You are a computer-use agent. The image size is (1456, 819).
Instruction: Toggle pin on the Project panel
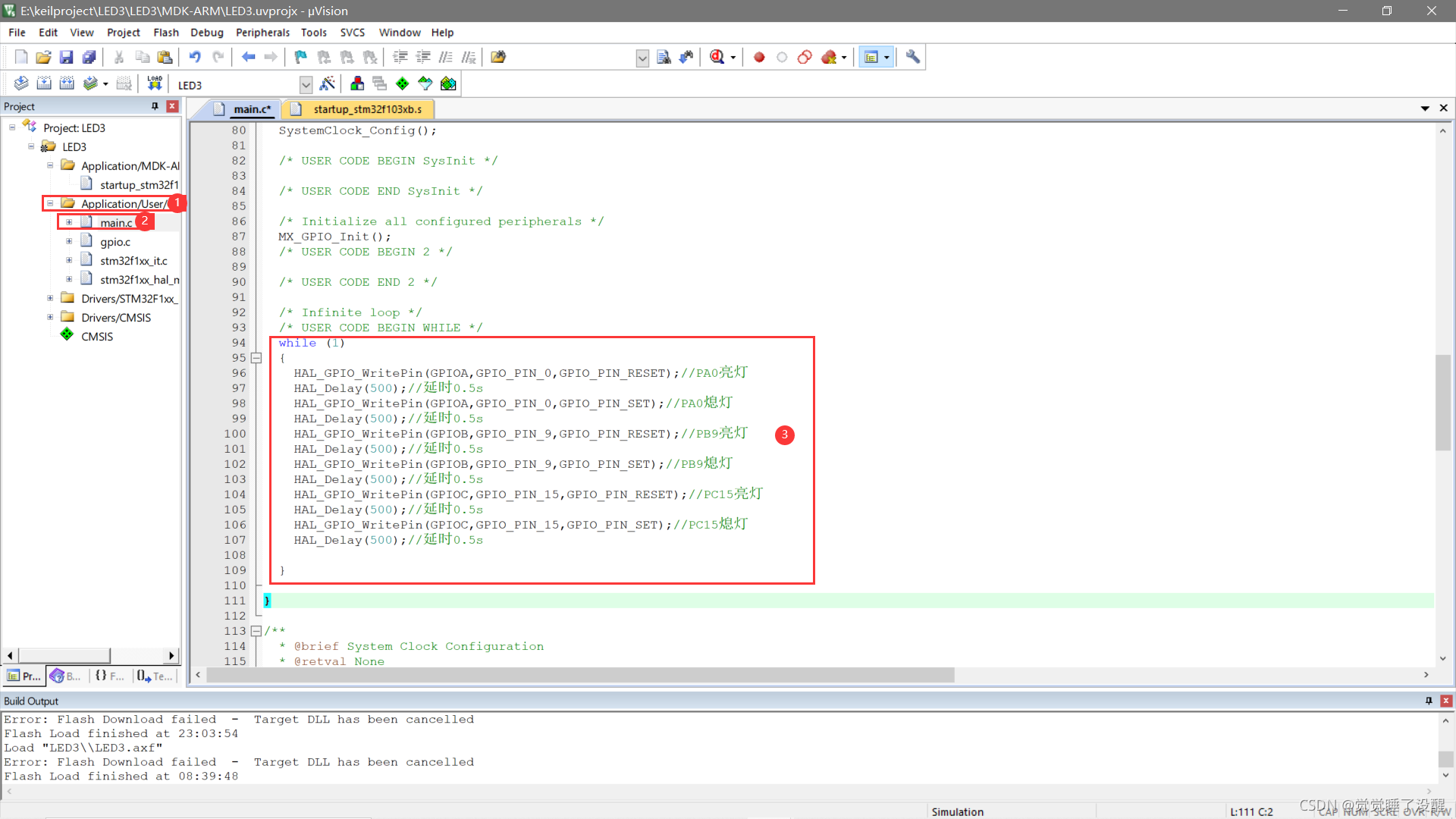coord(155,106)
